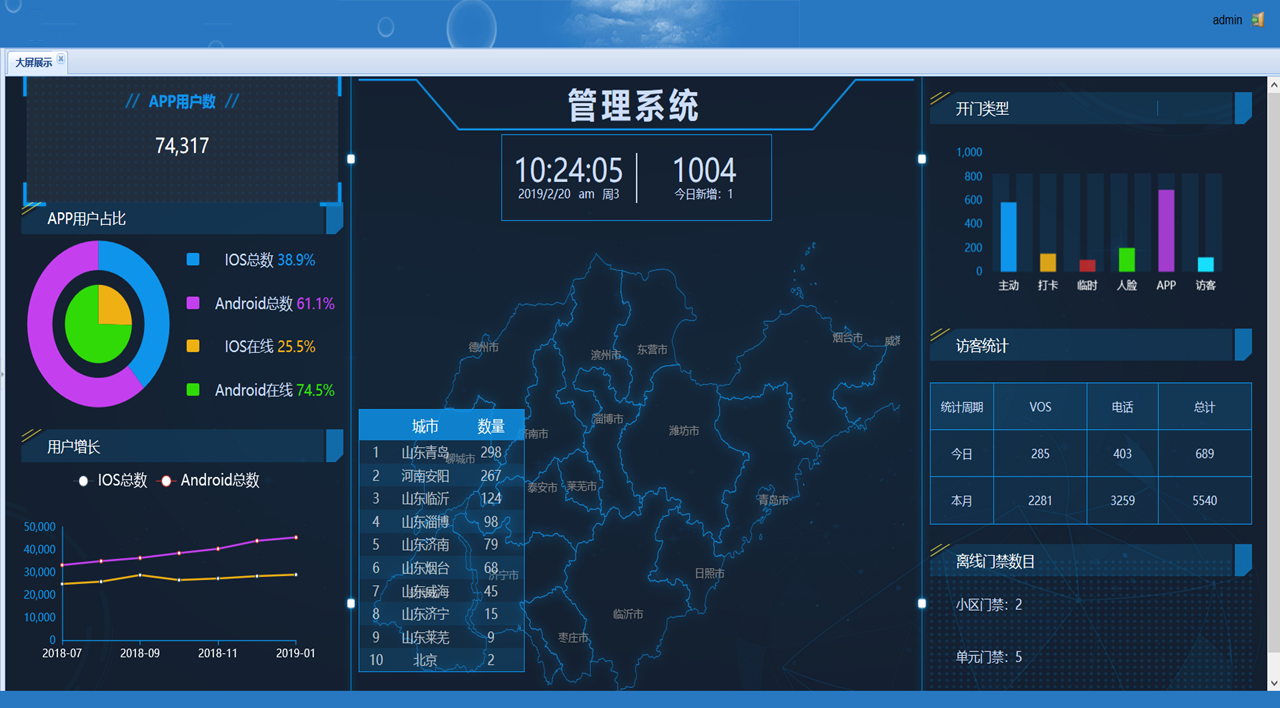Click the scrollbar up arrow
The height and width of the screenshot is (708, 1280).
coord(1273,86)
